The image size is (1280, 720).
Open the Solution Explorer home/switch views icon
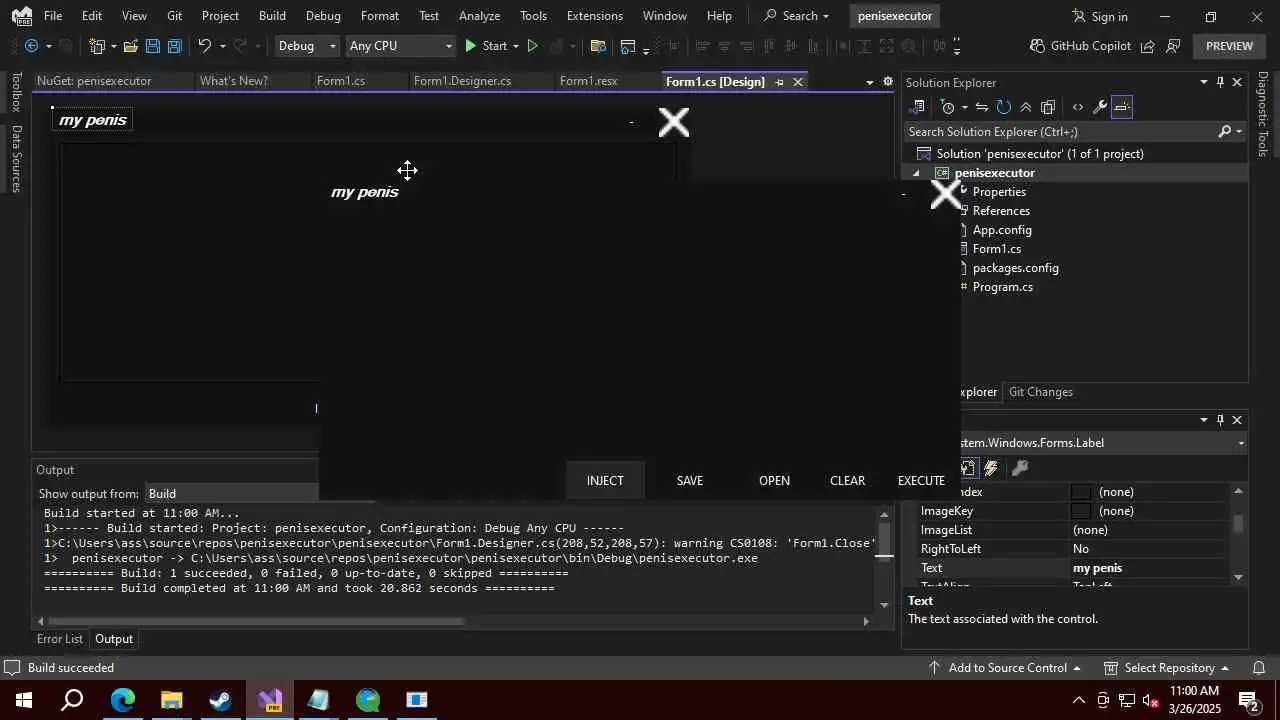tap(917, 107)
